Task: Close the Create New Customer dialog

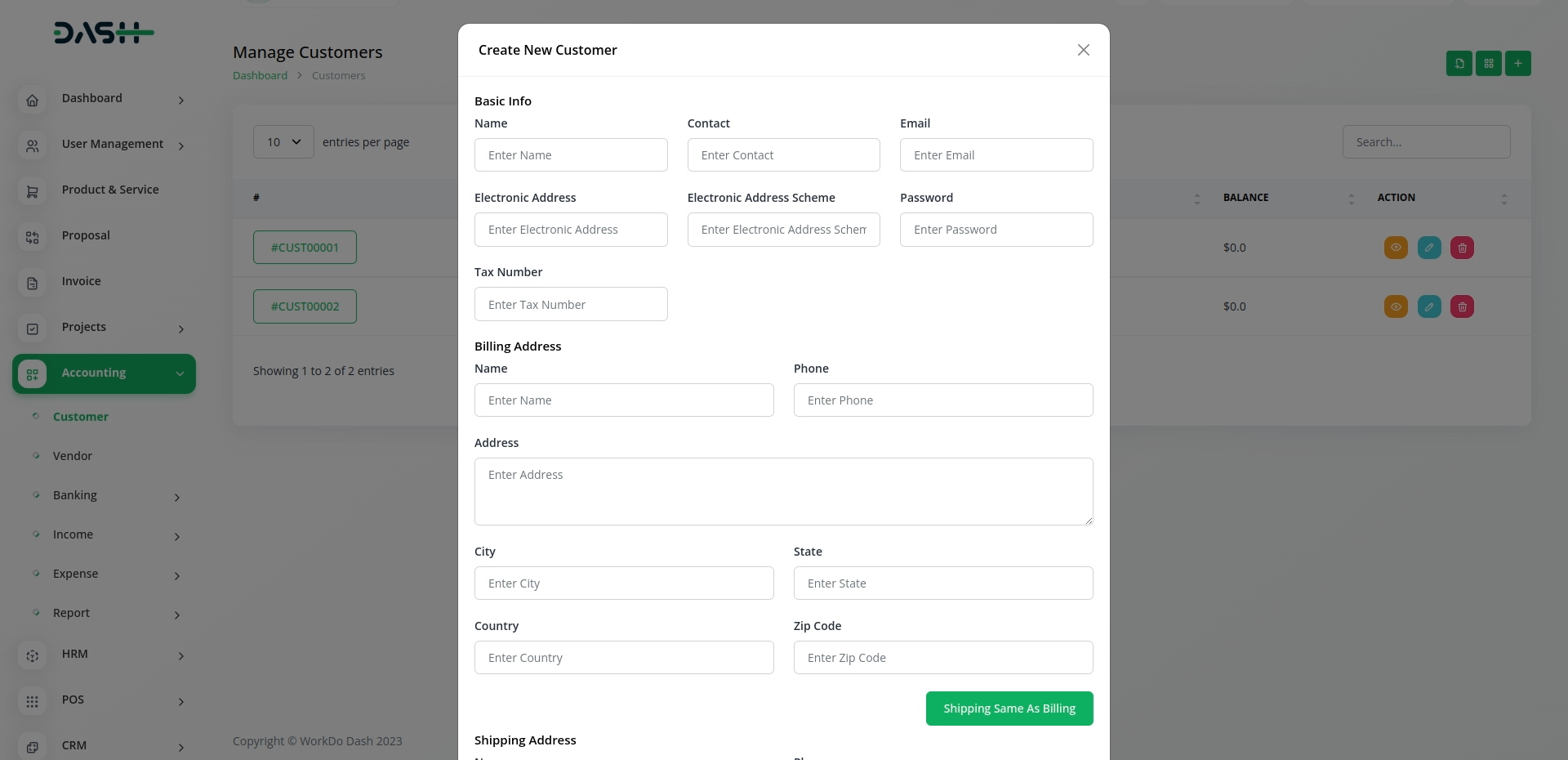Action: [1083, 50]
